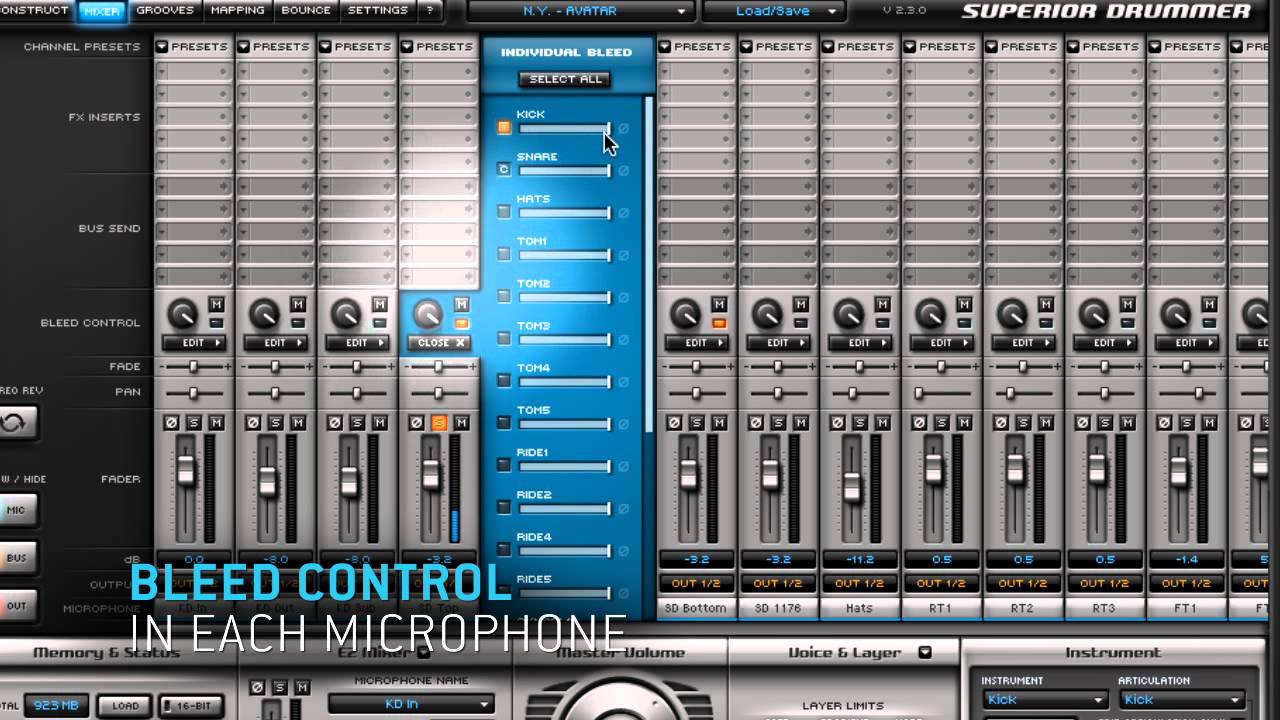This screenshot has width=1280, height=720.
Task: Mute the Hats channel fader
Action: pyautogui.click(x=882, y=423)
